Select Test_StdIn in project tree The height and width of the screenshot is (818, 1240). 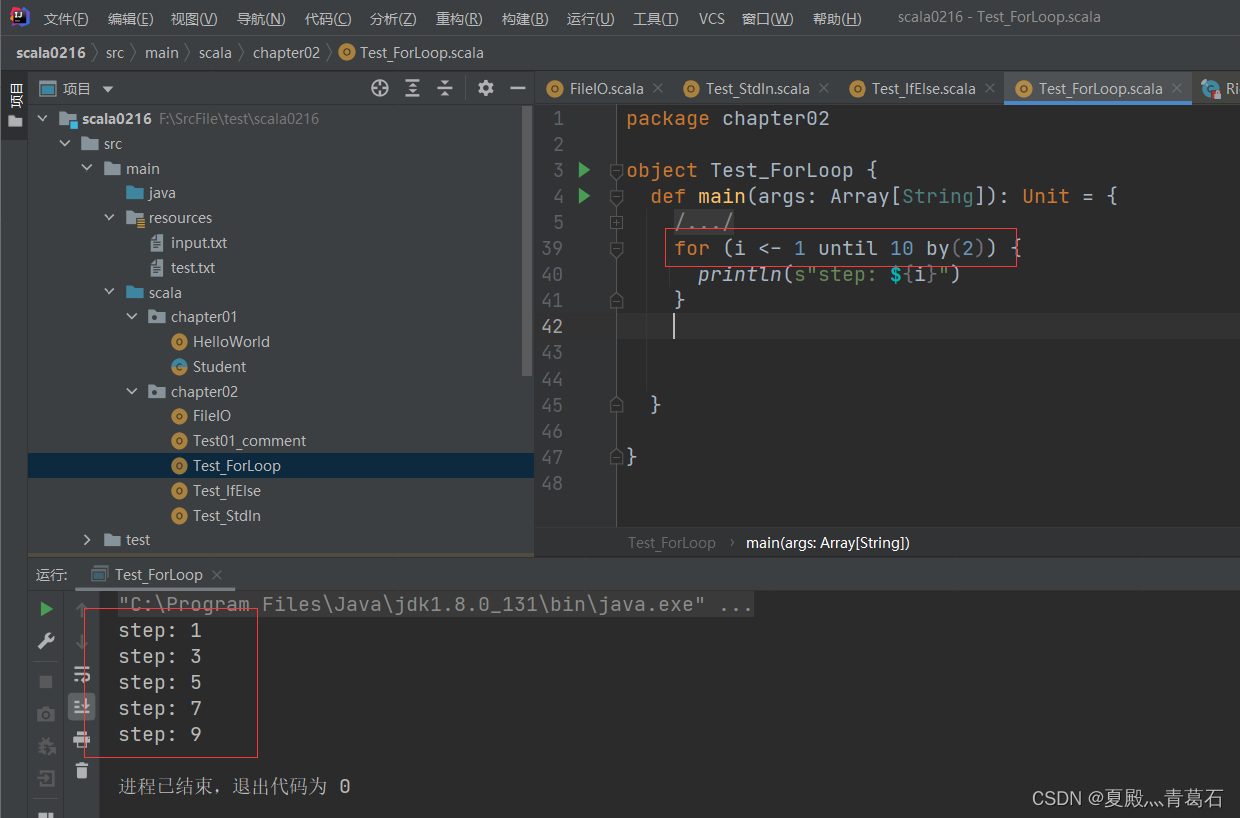click(x=226, y=516)
